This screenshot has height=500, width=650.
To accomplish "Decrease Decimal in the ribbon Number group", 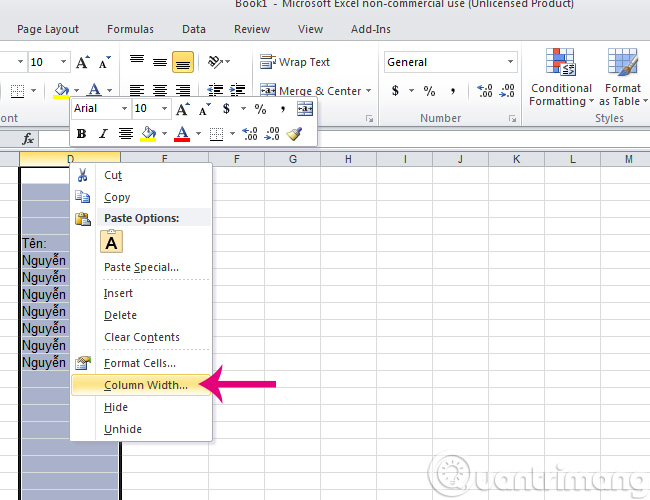I will pyautogui.click(x=507, y=90).
